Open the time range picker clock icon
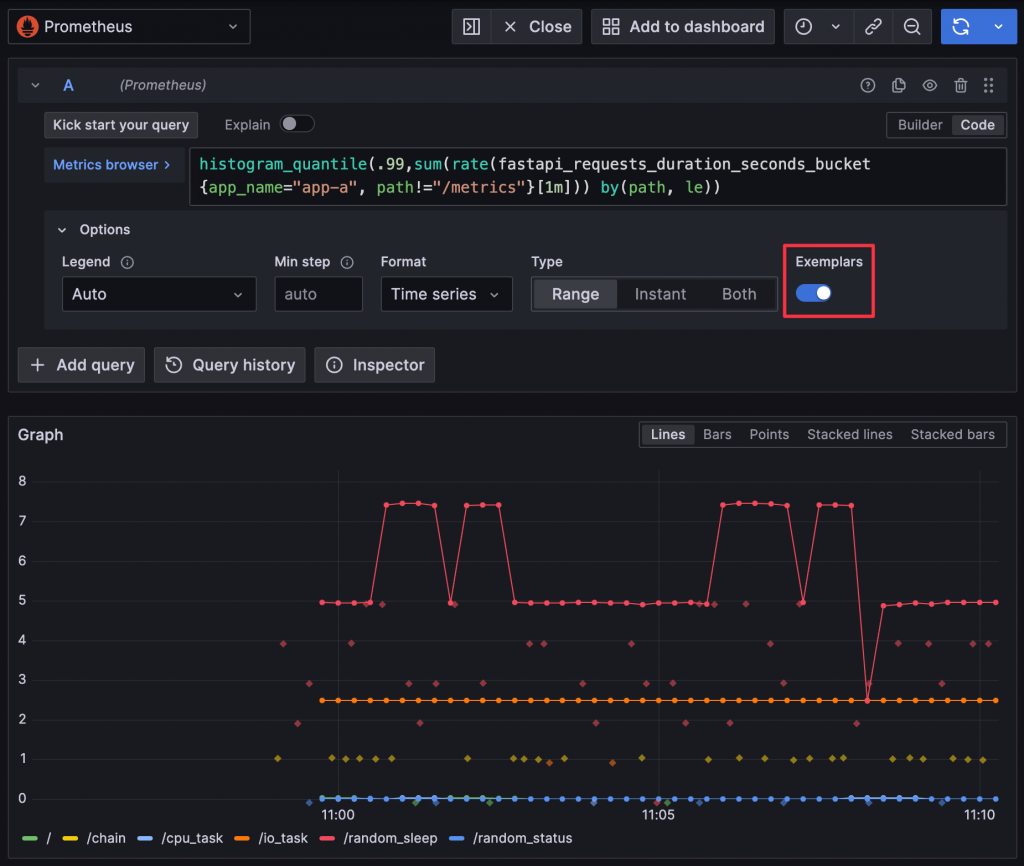This screenshot has width=1024, height=866. [803, 27]
